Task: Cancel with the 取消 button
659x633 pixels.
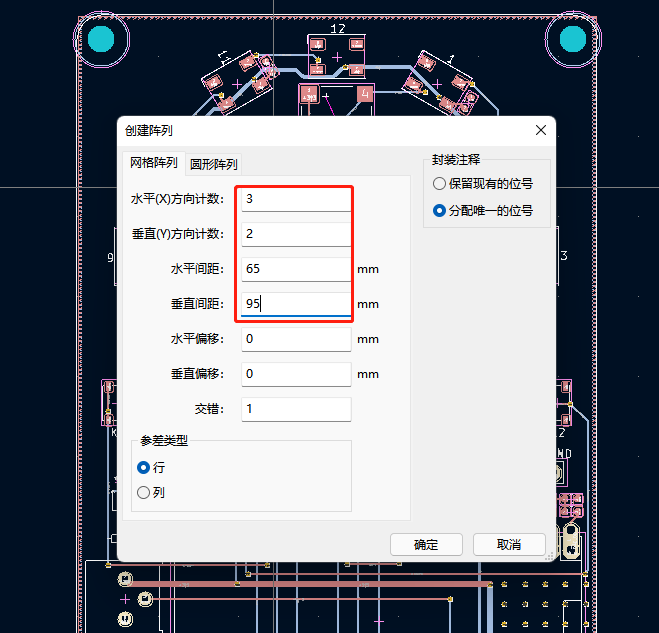Action: click(509, 545)
